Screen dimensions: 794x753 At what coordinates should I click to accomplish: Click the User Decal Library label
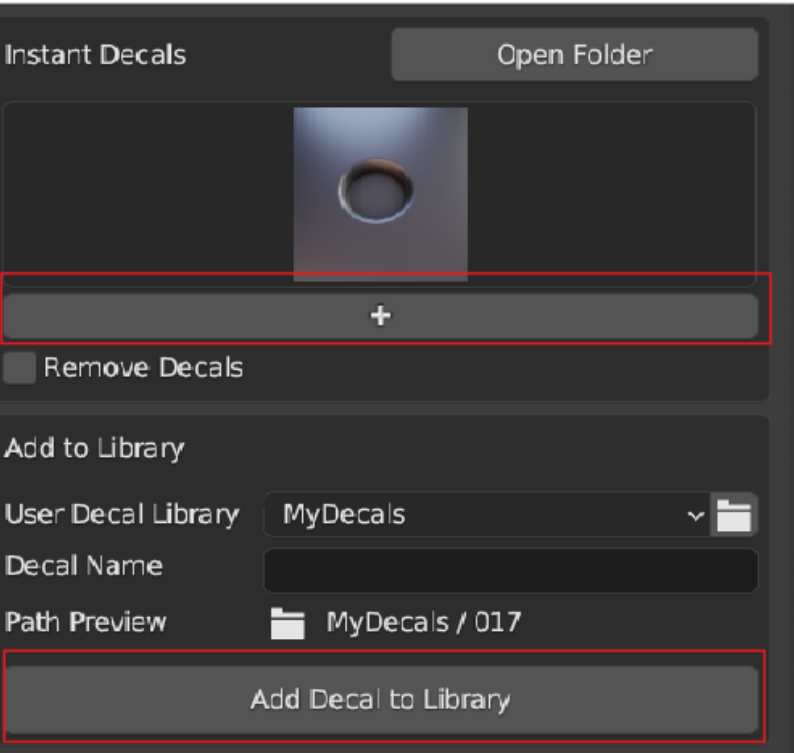122,514
